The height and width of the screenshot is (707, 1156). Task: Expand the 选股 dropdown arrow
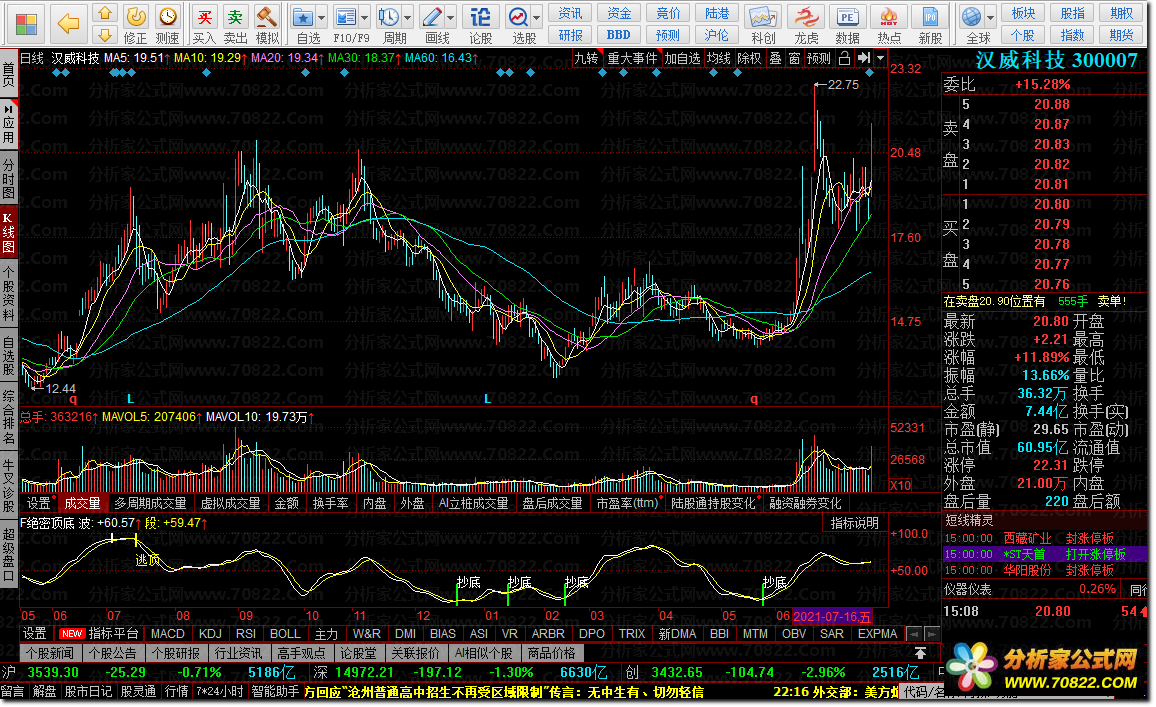(x=536, y=16)
